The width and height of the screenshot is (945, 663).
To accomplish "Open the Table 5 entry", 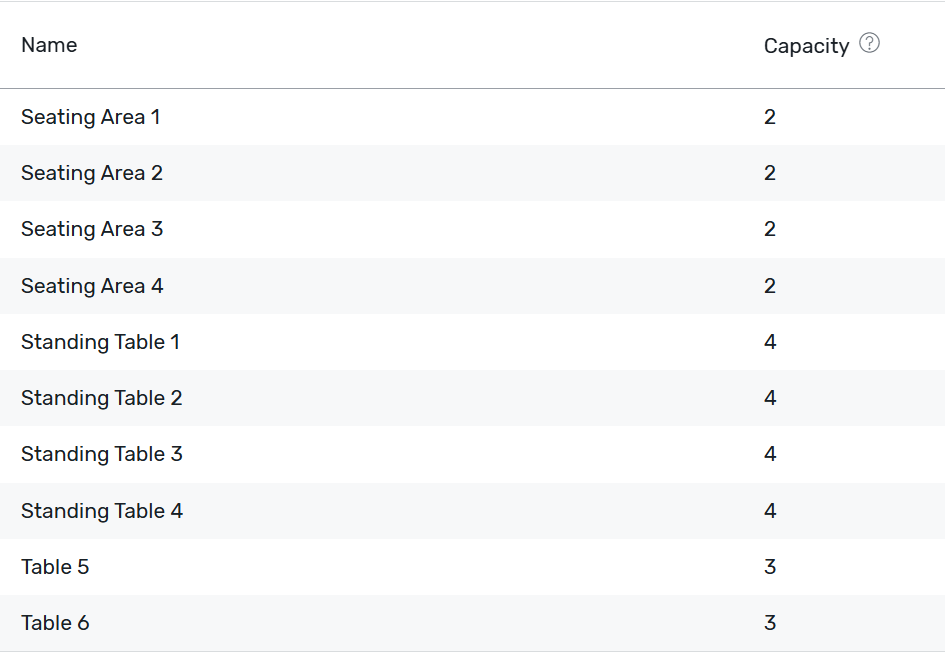I will [472, 567].
